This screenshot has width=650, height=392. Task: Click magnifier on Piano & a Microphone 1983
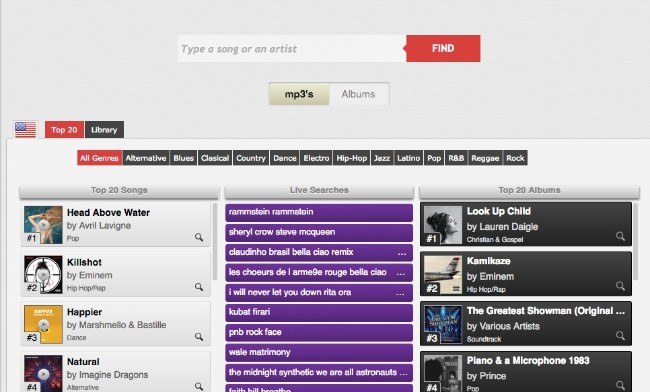tap(620, 385)
